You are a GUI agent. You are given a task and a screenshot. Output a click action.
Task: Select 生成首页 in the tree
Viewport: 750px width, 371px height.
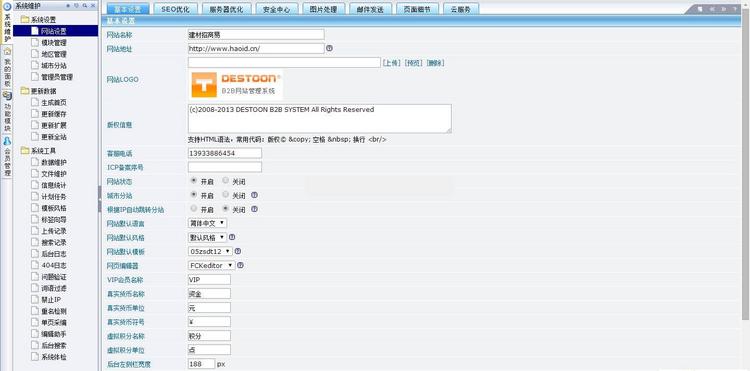(x=54, y=102)
